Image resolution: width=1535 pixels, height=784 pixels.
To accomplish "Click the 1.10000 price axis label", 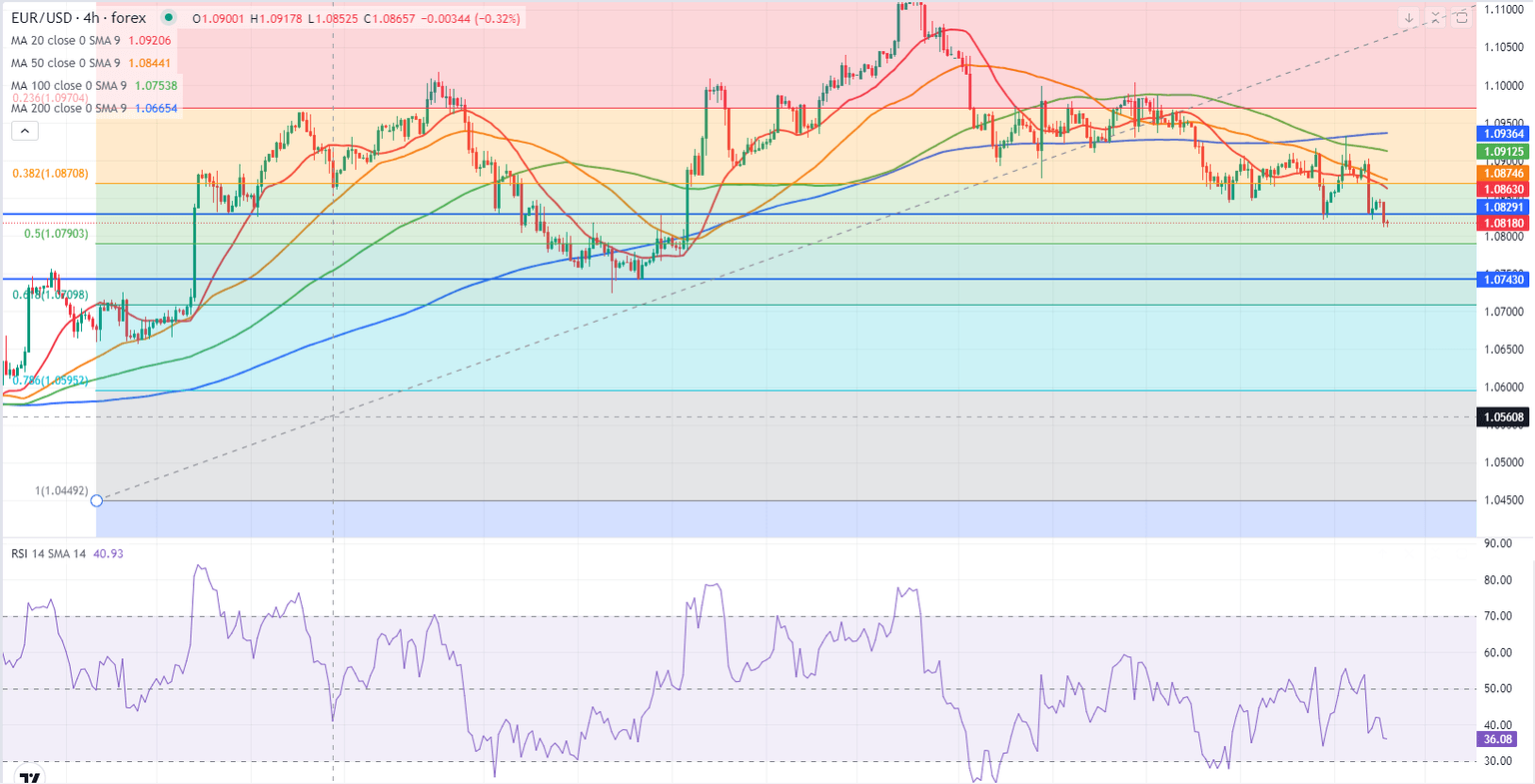I will (x=1503, y=85).
